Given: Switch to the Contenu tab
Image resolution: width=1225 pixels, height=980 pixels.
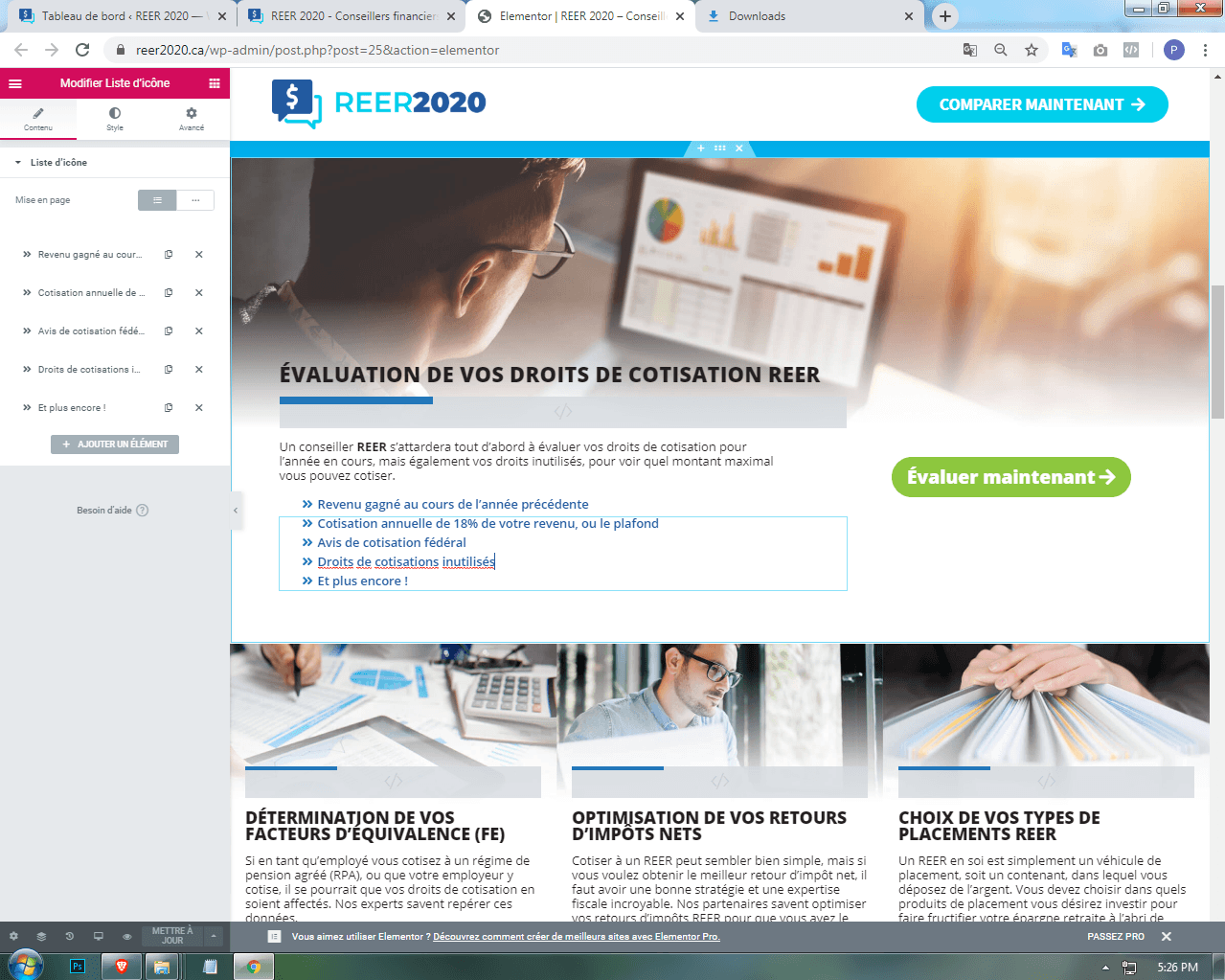Looking at the screenshot, I should tap(38, 119).
